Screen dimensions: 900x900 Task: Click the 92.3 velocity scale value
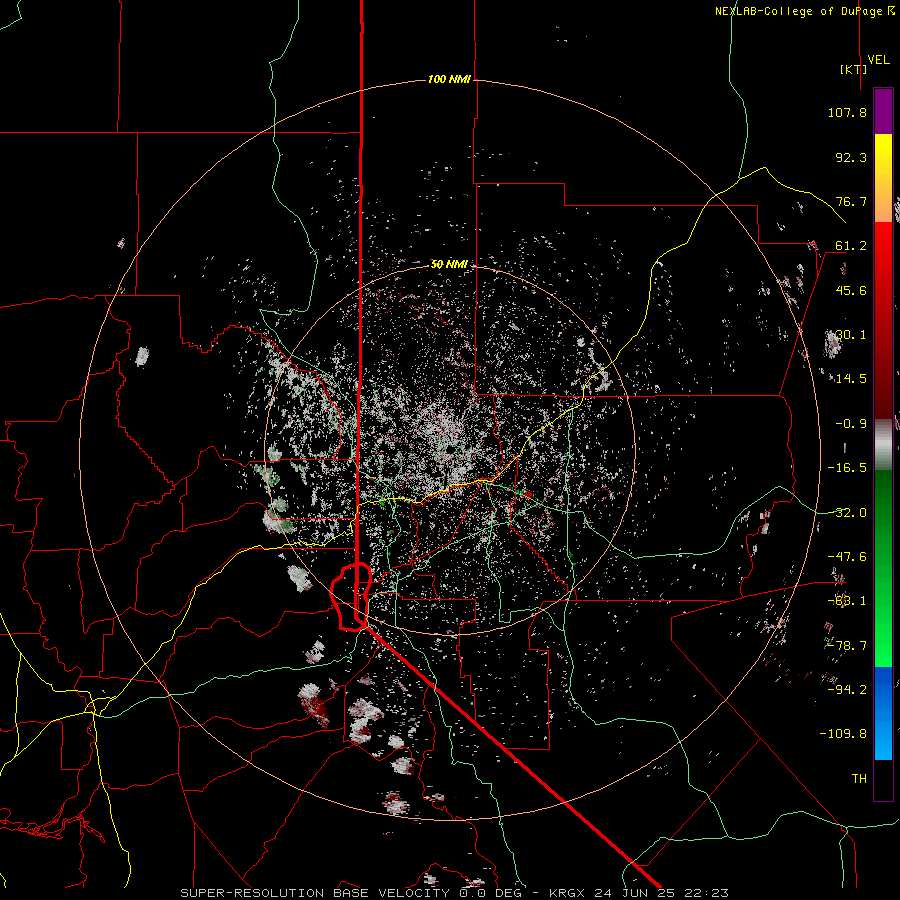point(851,157)
